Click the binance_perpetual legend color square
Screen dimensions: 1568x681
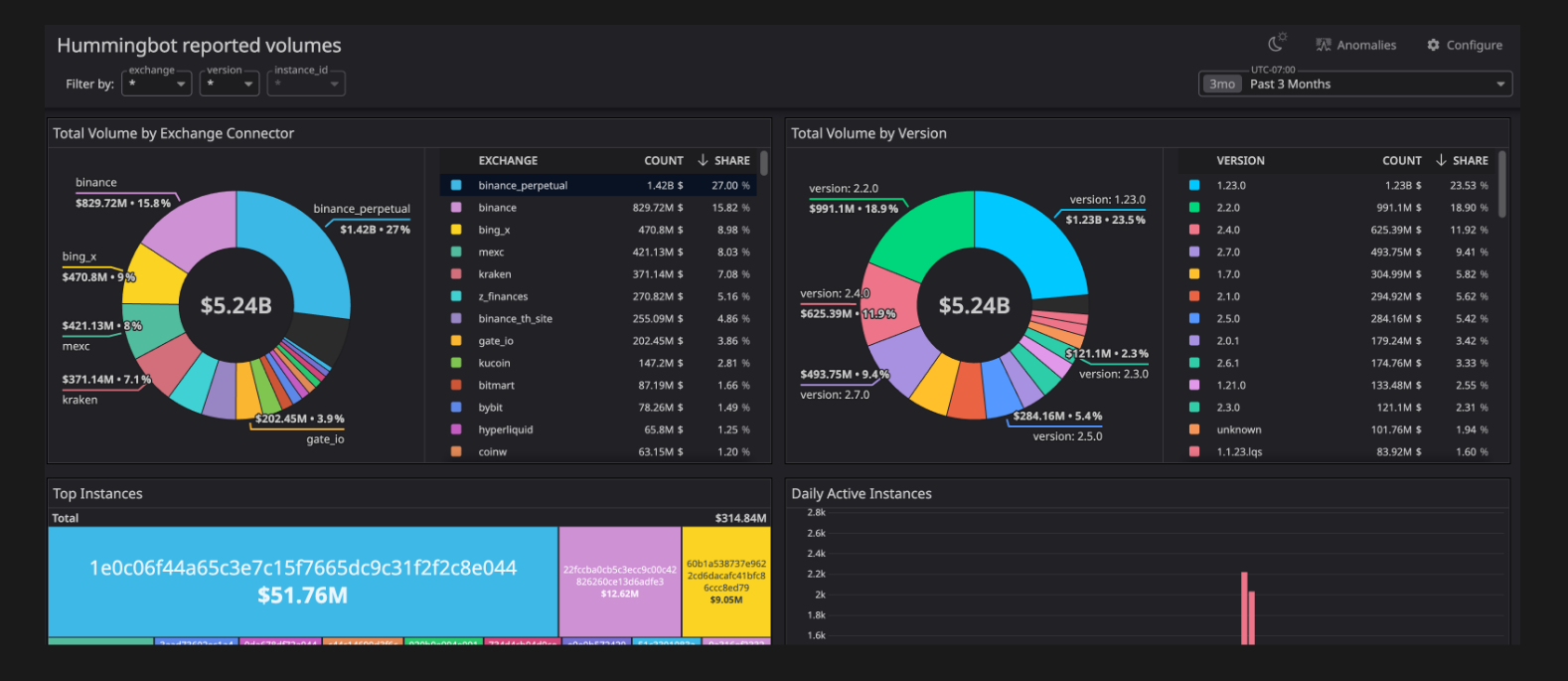(x=456, y=186)
